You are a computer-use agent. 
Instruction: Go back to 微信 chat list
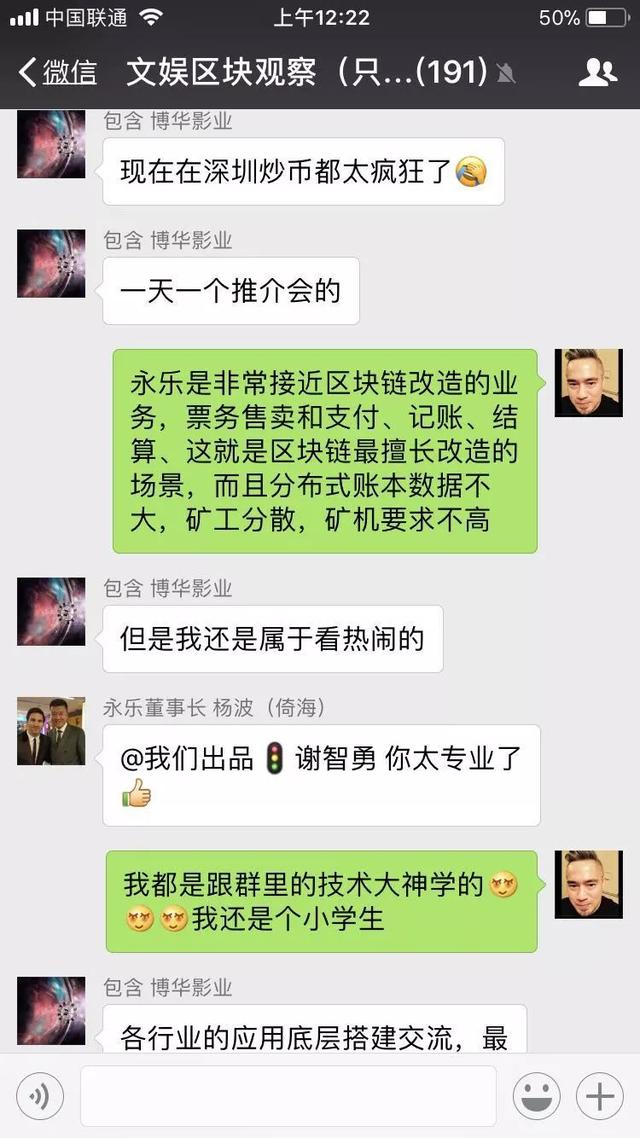58,73
